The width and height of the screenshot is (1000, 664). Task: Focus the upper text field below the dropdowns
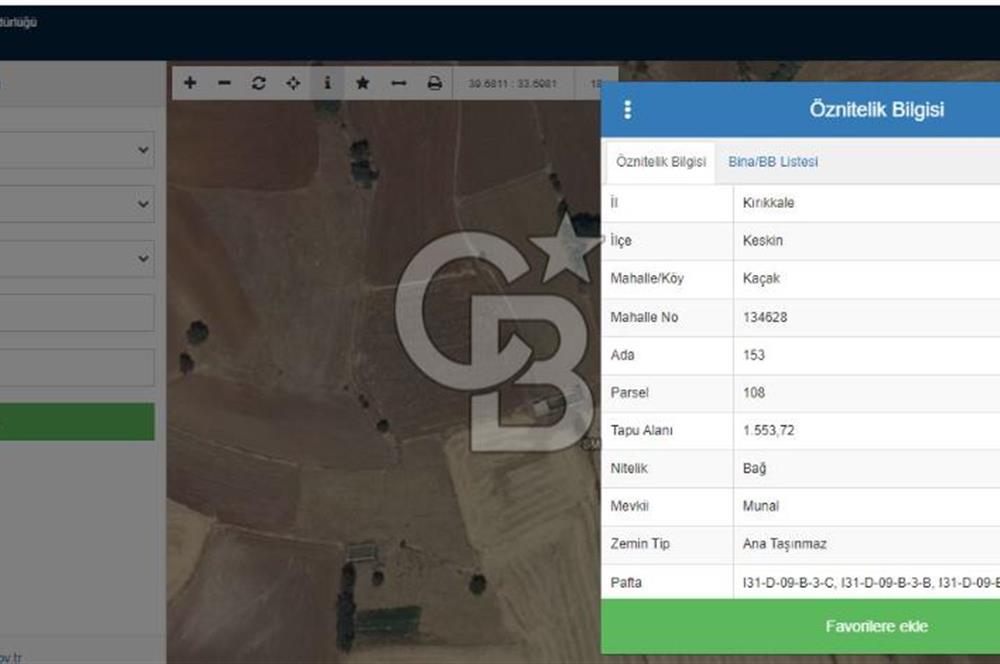pos(77,313)
